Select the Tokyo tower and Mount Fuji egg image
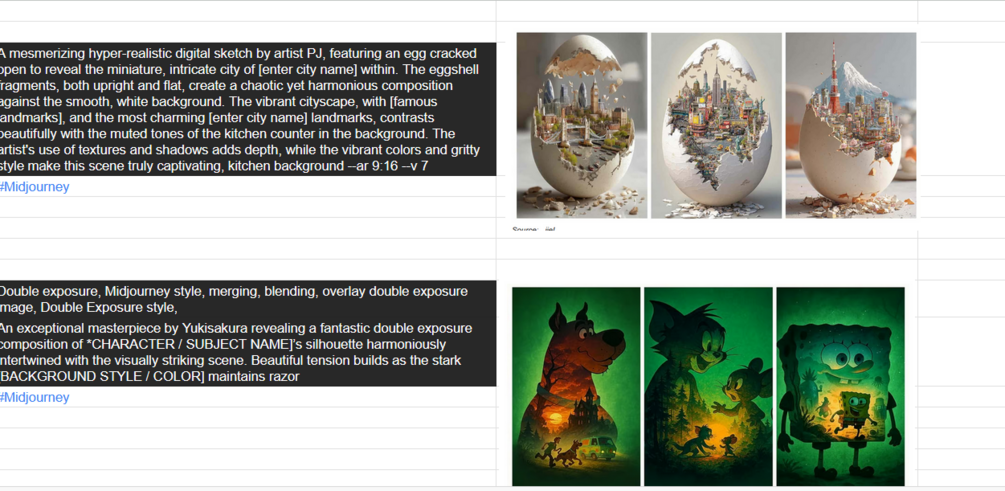 point(851,126)
